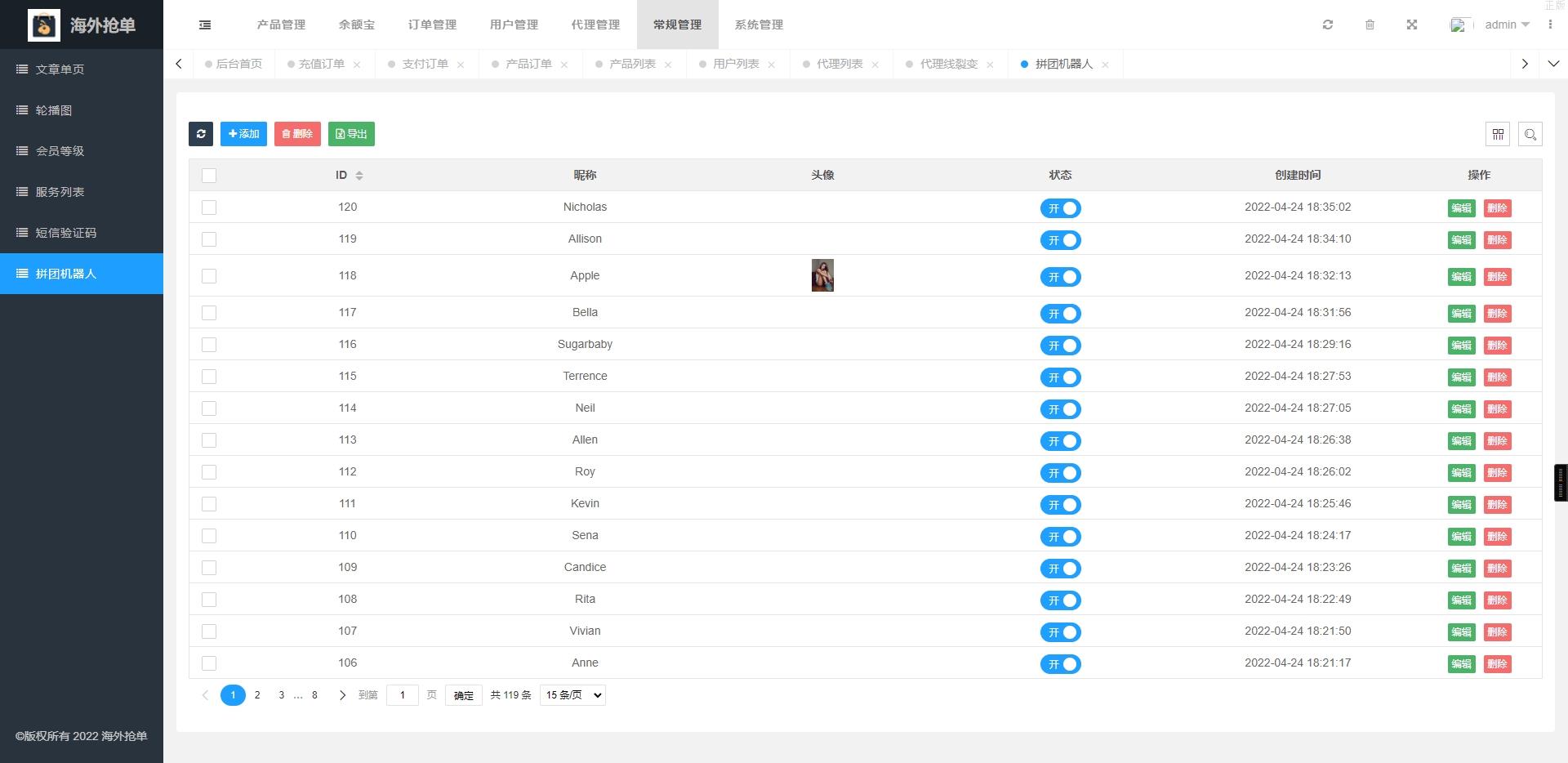Select all rows with header checkbox
1568x763 pixels.
pos(209,176)
